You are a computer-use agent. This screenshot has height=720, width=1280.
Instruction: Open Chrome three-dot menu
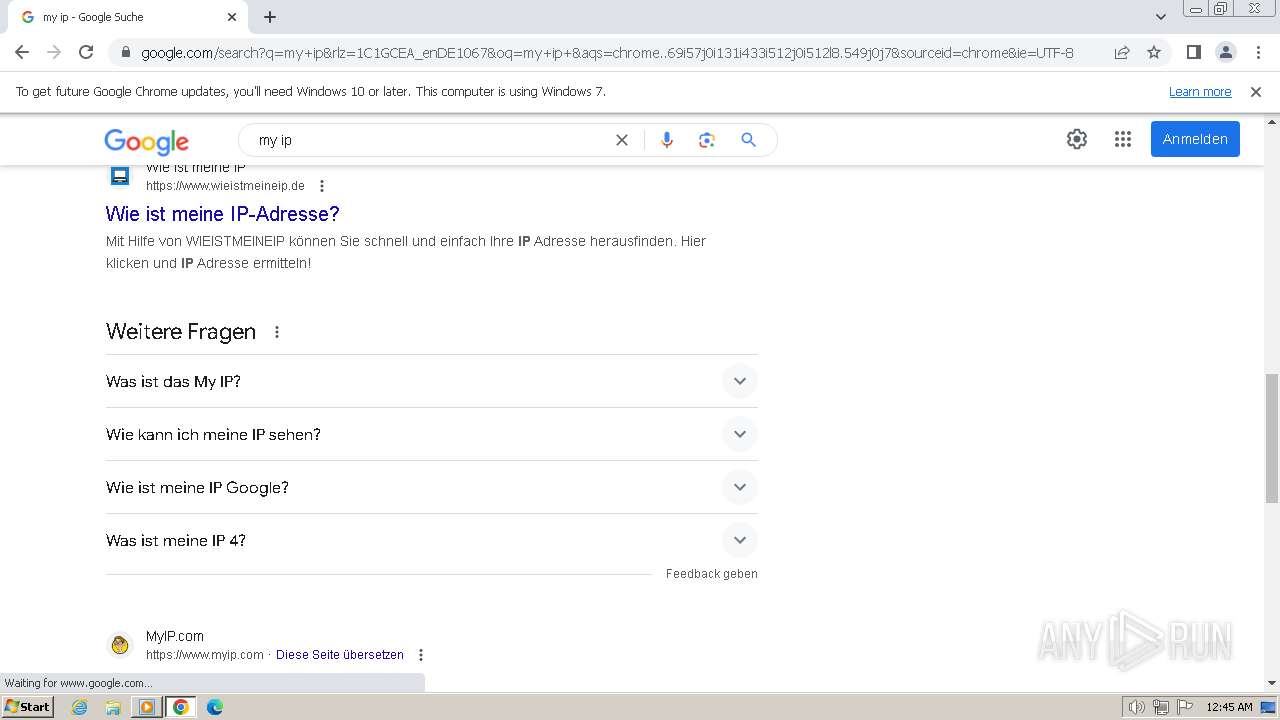(x=1258, y=52)
